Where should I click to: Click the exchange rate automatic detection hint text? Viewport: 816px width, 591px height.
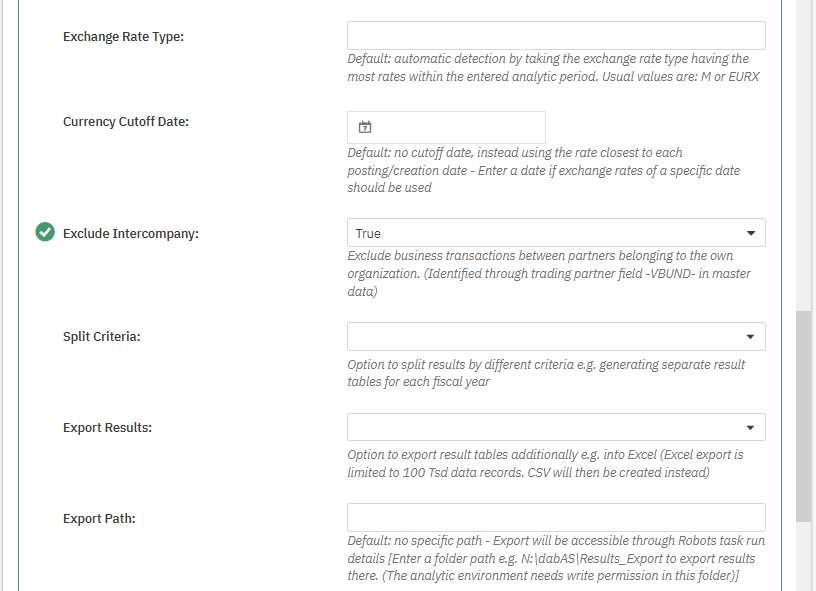tap(548, 67)
